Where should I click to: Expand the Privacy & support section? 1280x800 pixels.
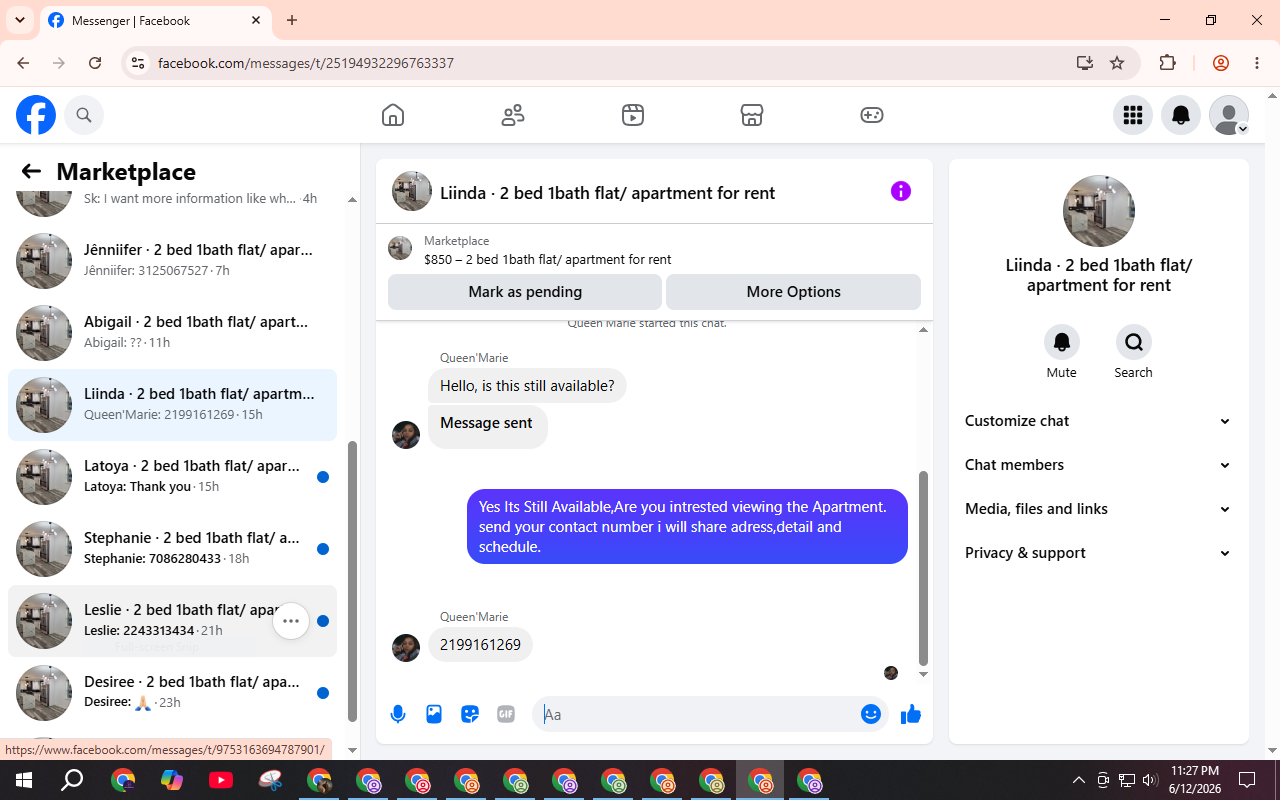click(x=1098, y=553)
